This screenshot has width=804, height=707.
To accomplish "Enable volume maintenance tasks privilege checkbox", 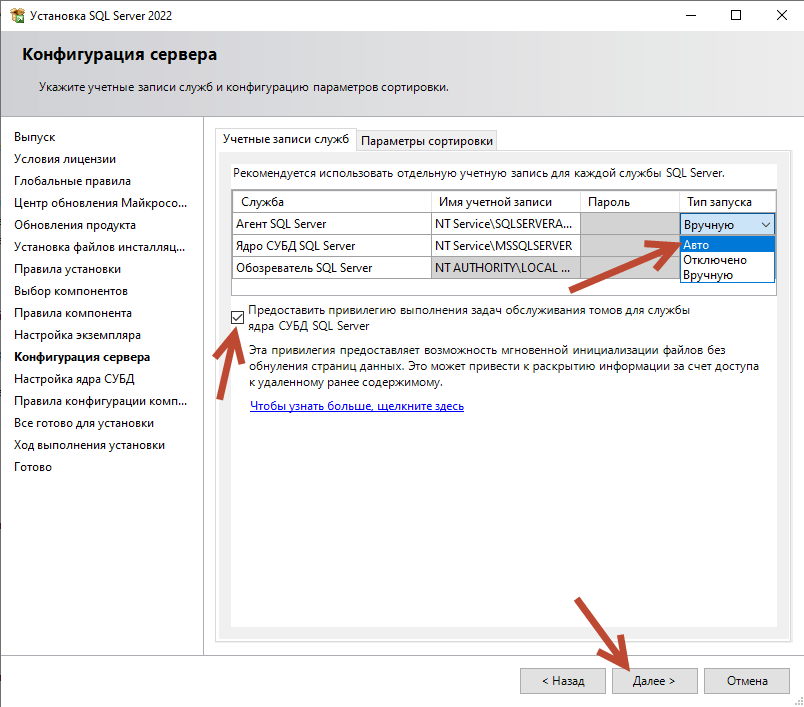I will [x=237, y=317].
